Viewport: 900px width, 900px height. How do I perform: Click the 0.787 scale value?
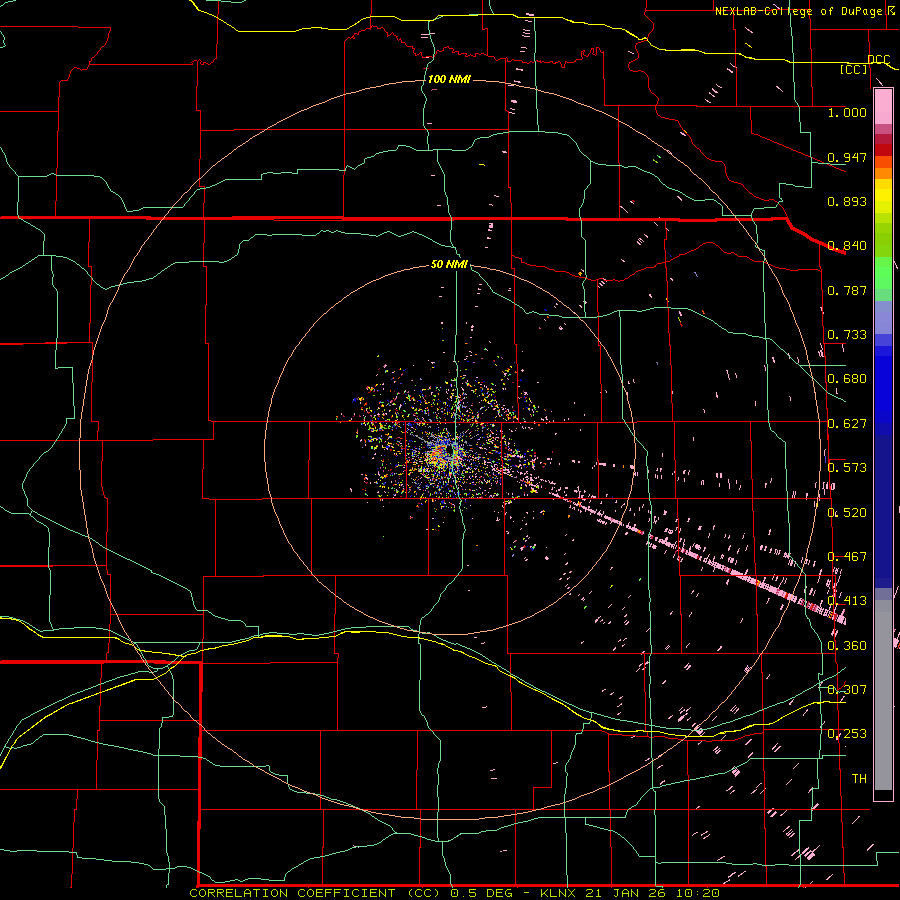coord(847,290)
